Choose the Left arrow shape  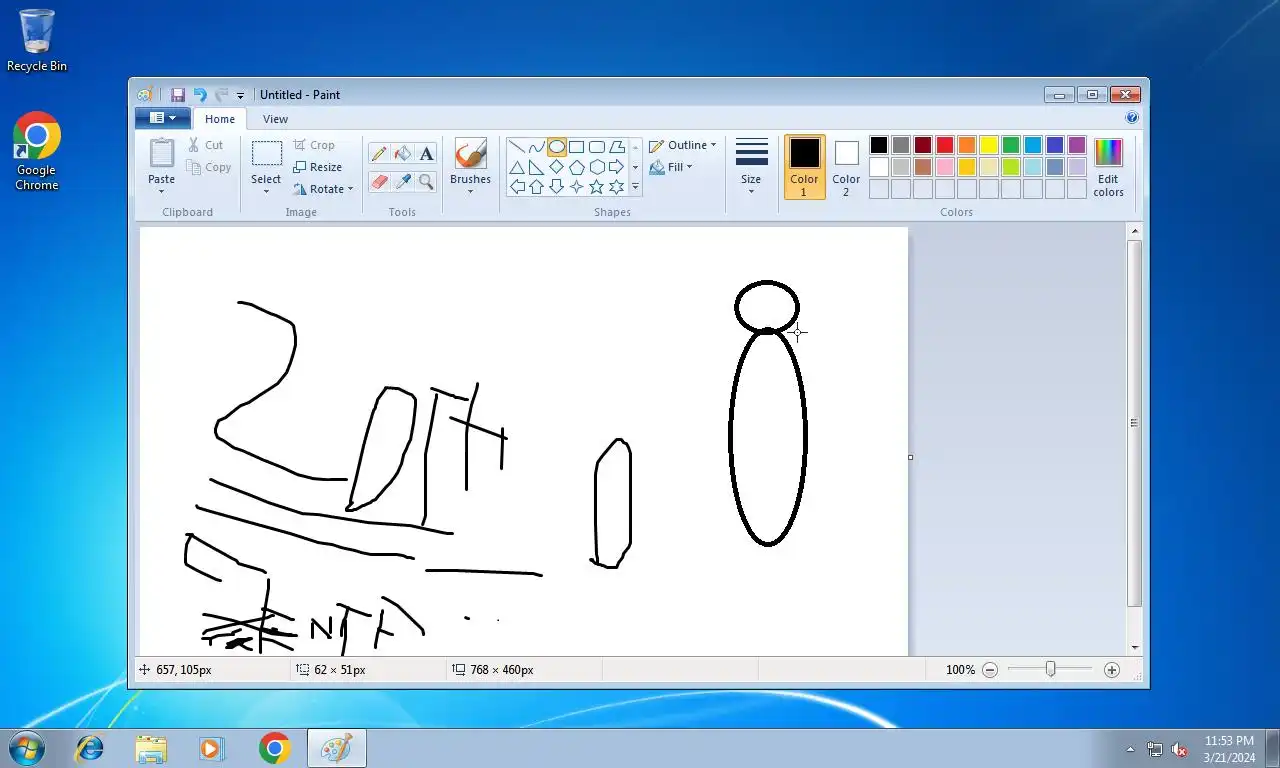click(517, 187)
